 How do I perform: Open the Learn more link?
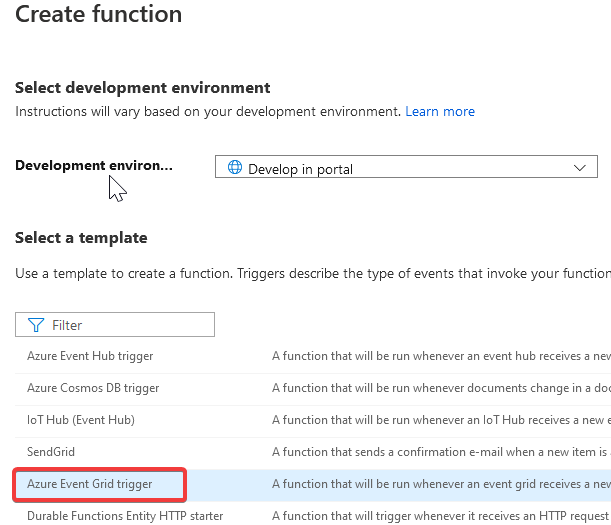coord(440,111)
